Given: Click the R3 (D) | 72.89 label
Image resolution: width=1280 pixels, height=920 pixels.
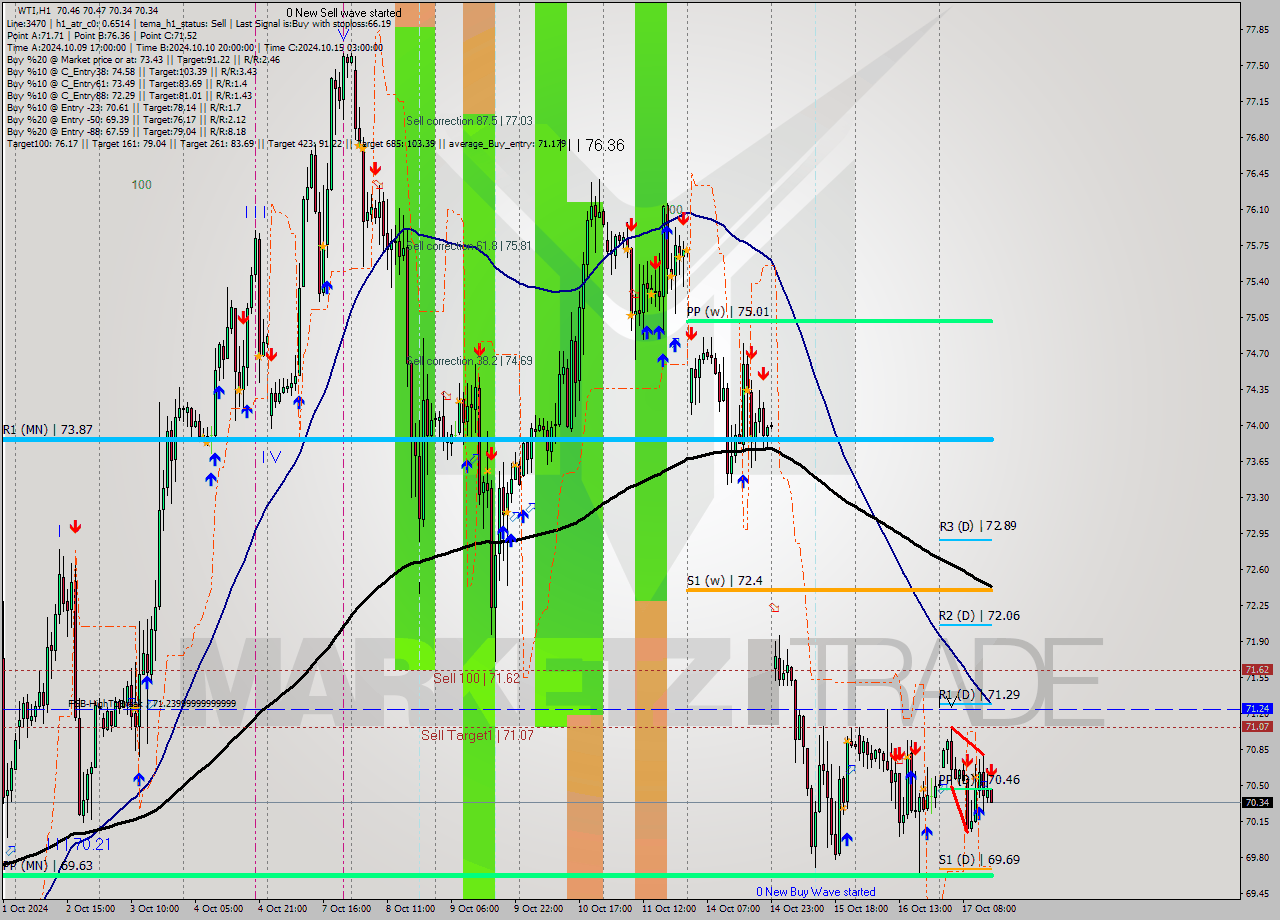Looking at the screenshot, I should [978, 525].
